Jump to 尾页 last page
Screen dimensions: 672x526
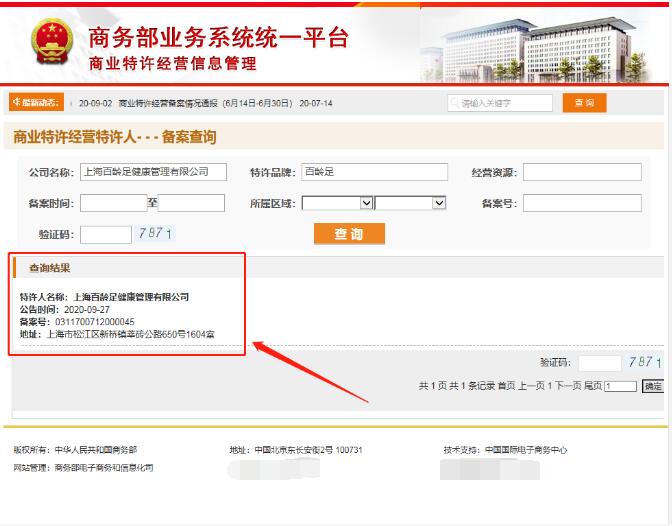click(x=592, y=386)
